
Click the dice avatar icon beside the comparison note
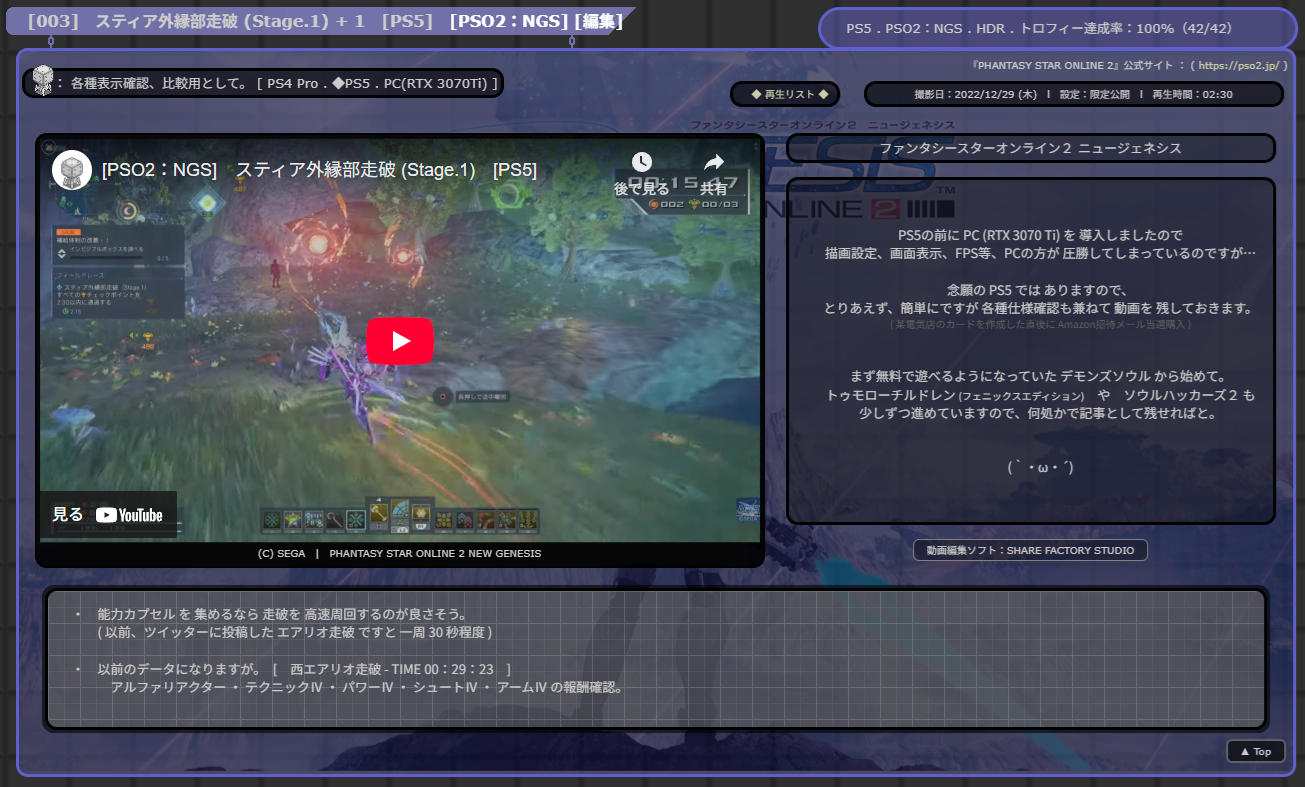tap(43, 82)
